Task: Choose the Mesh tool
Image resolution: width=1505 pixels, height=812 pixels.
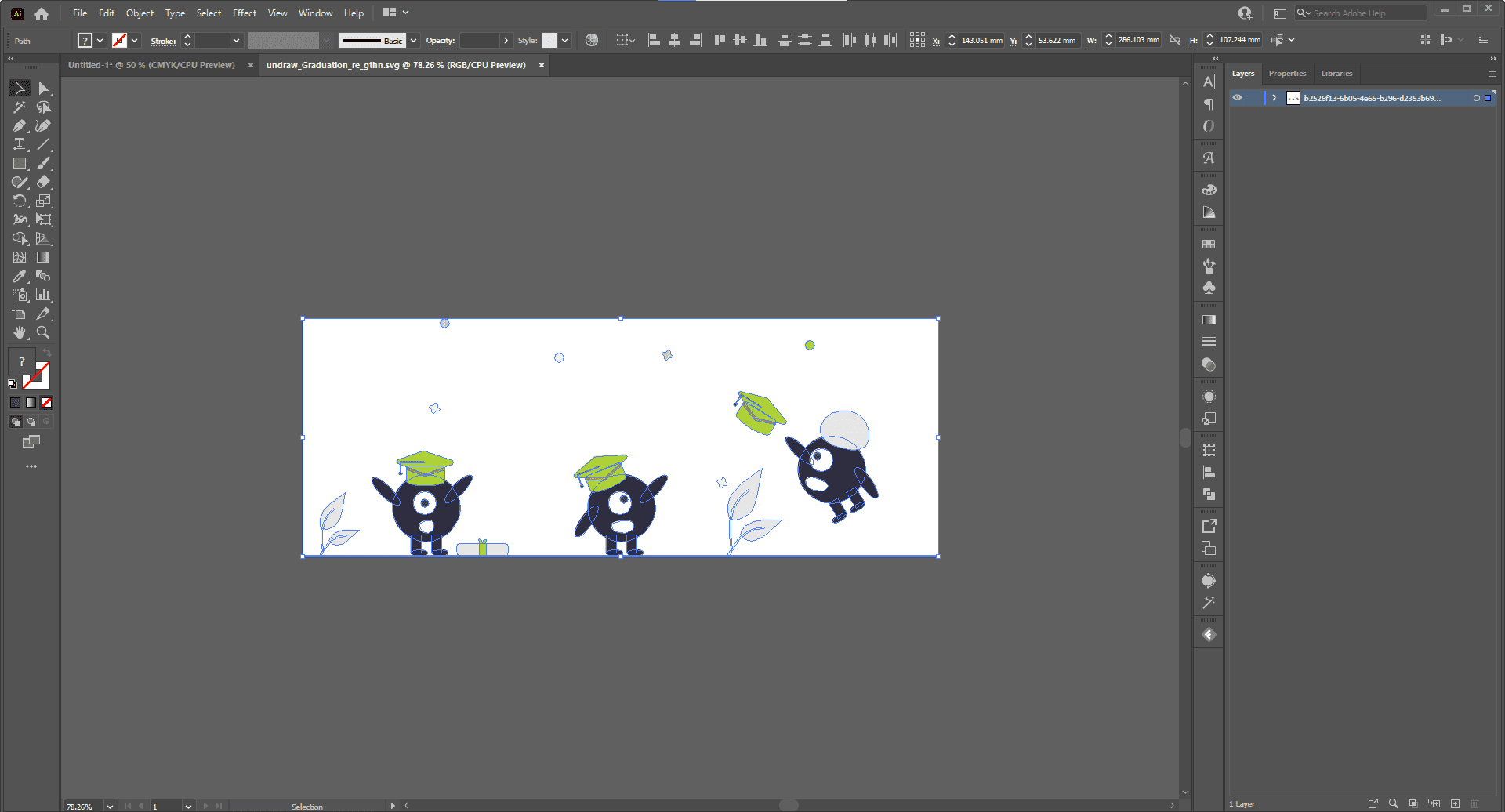Action: pyautogui.click(x=20, y=258)
